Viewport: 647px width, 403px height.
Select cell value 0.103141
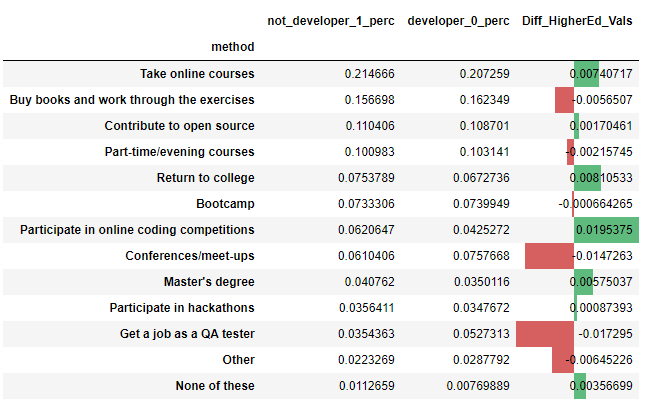pos(485,151)
